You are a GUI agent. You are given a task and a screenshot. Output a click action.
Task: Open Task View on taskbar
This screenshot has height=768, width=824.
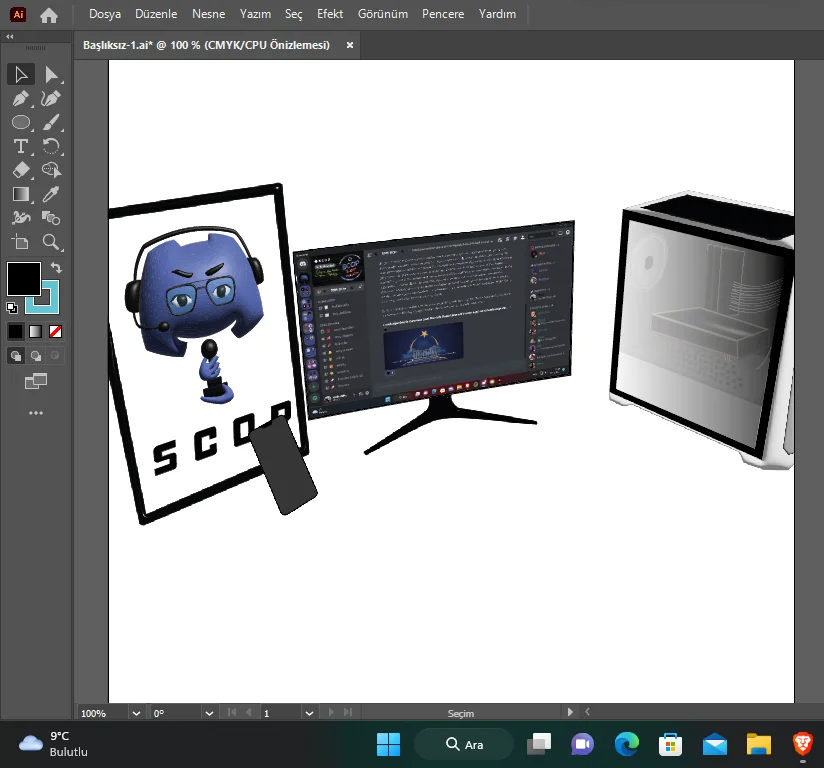(x=539, y=744)
